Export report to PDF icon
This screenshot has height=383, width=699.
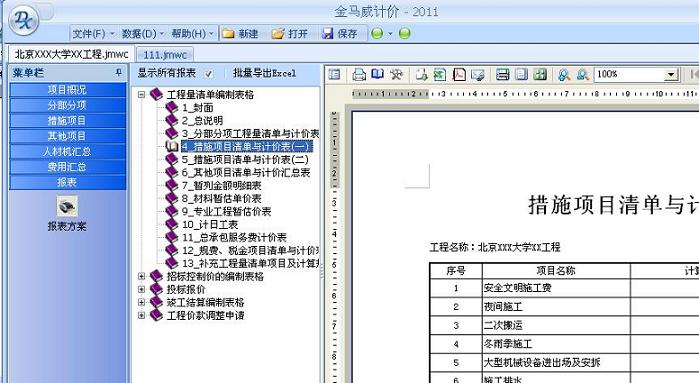click(459, 74)
